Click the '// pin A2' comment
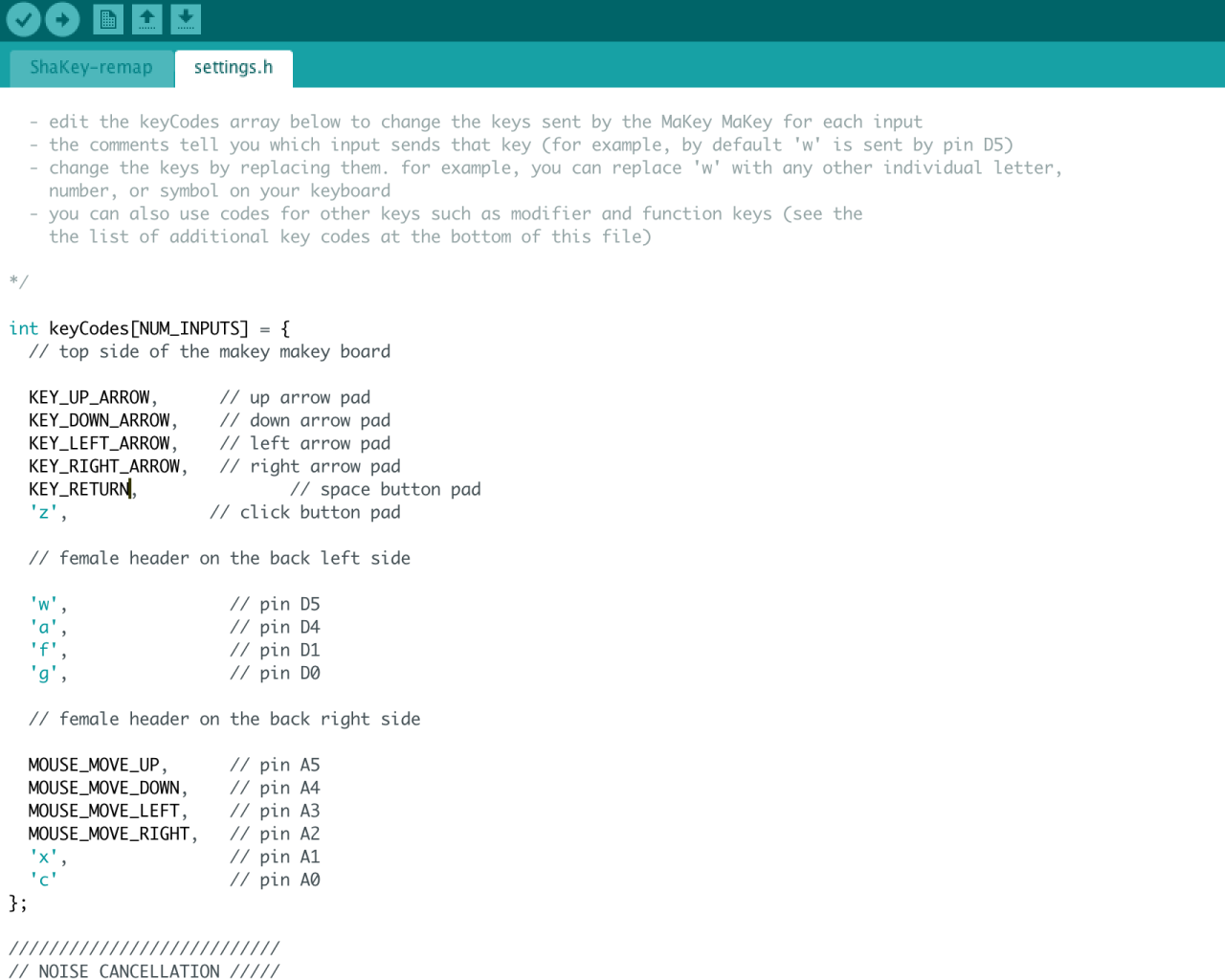This screenshot has height=980, width=1225. point(275,834)
